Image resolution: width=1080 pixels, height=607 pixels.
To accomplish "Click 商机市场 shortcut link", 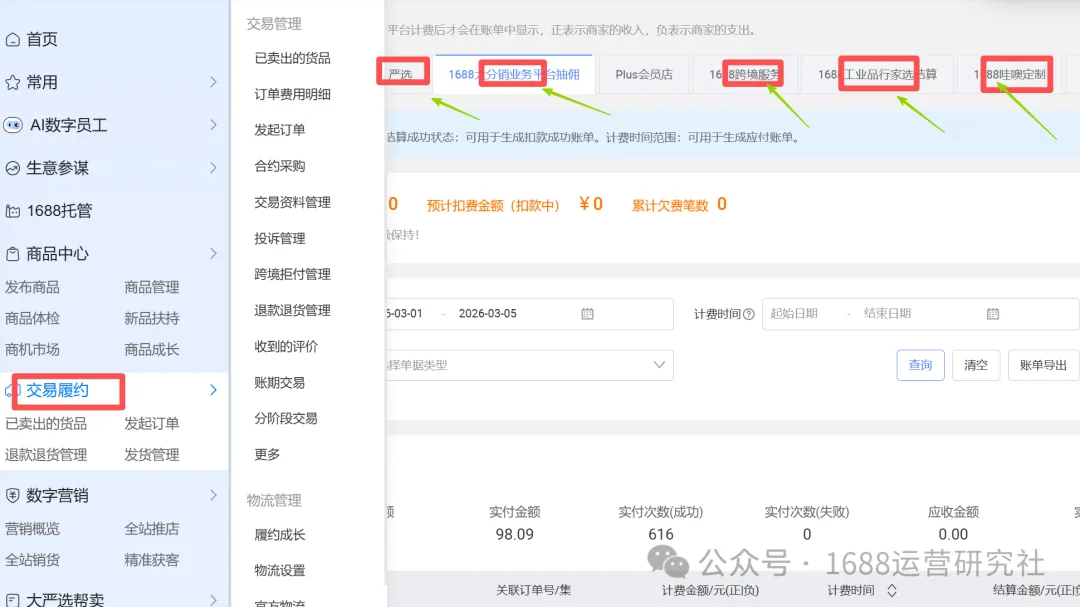I will (32, 350).
